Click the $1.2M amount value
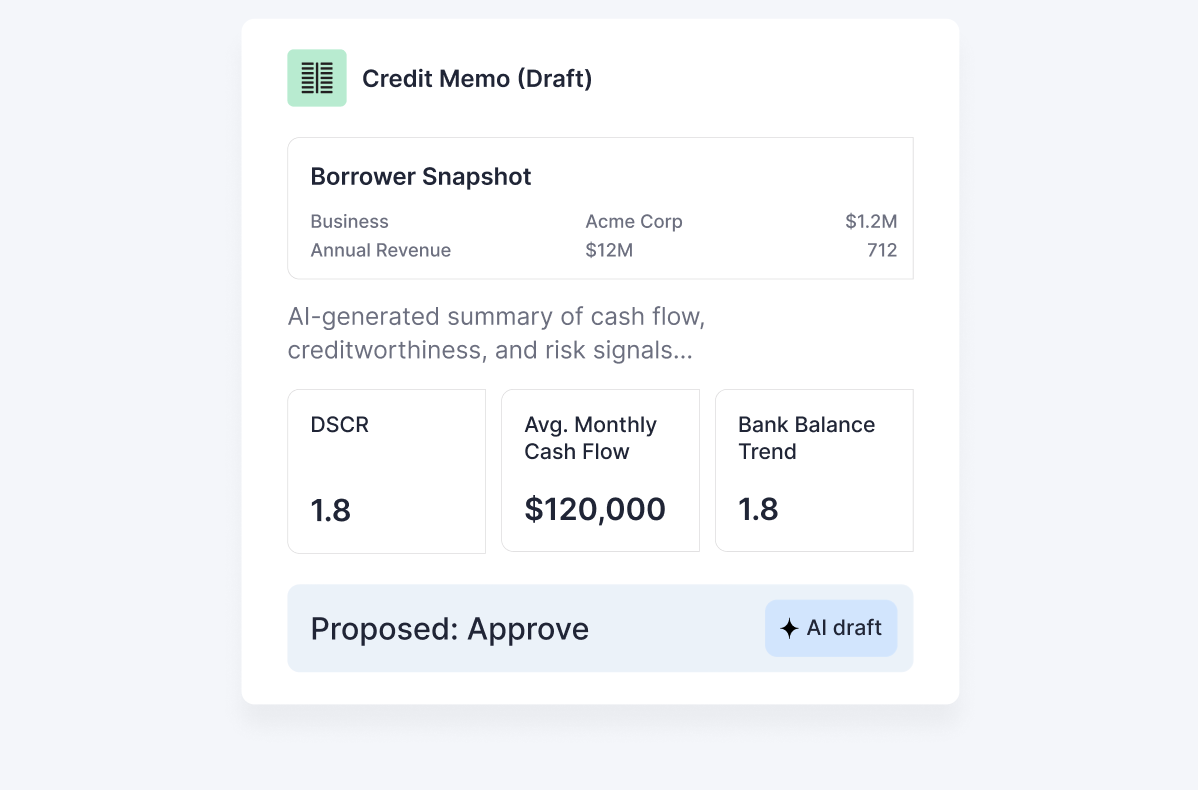Screen dimensions: 1198x790 coord(871,222)
